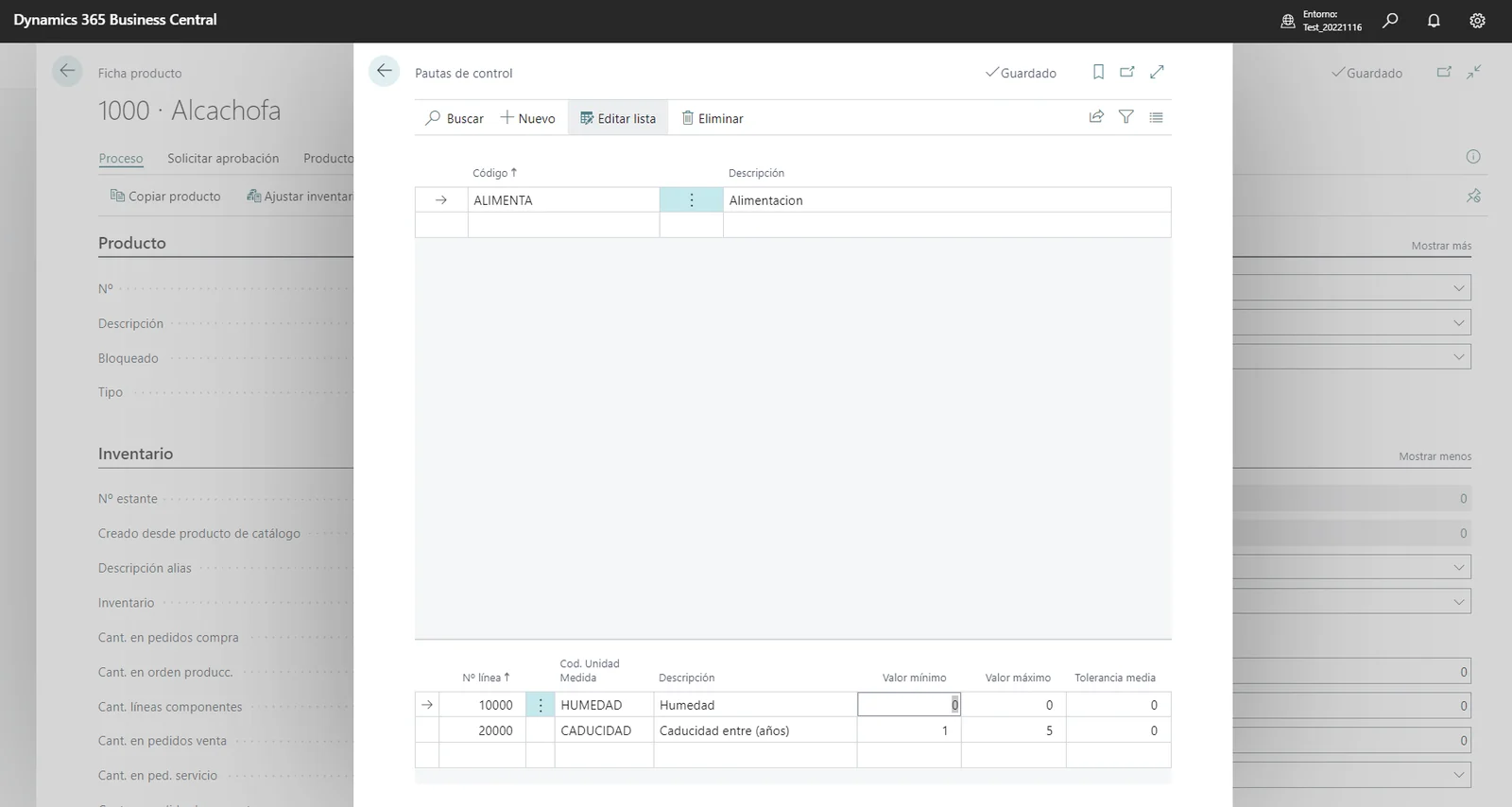Select the row arrow for line 10000

[427, 705]
